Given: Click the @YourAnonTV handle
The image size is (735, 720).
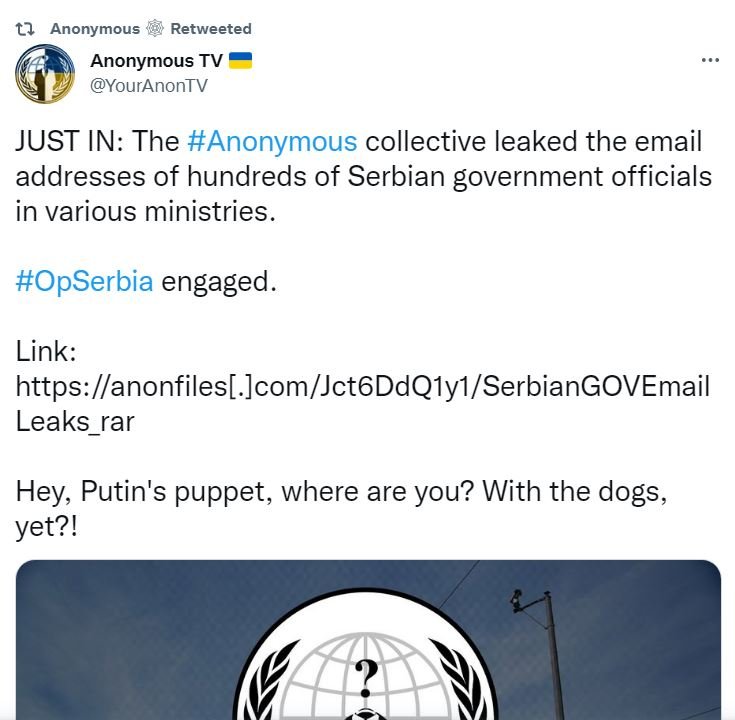Looking at the screenshot, I should pyautogui.click(x=149, y=85).
